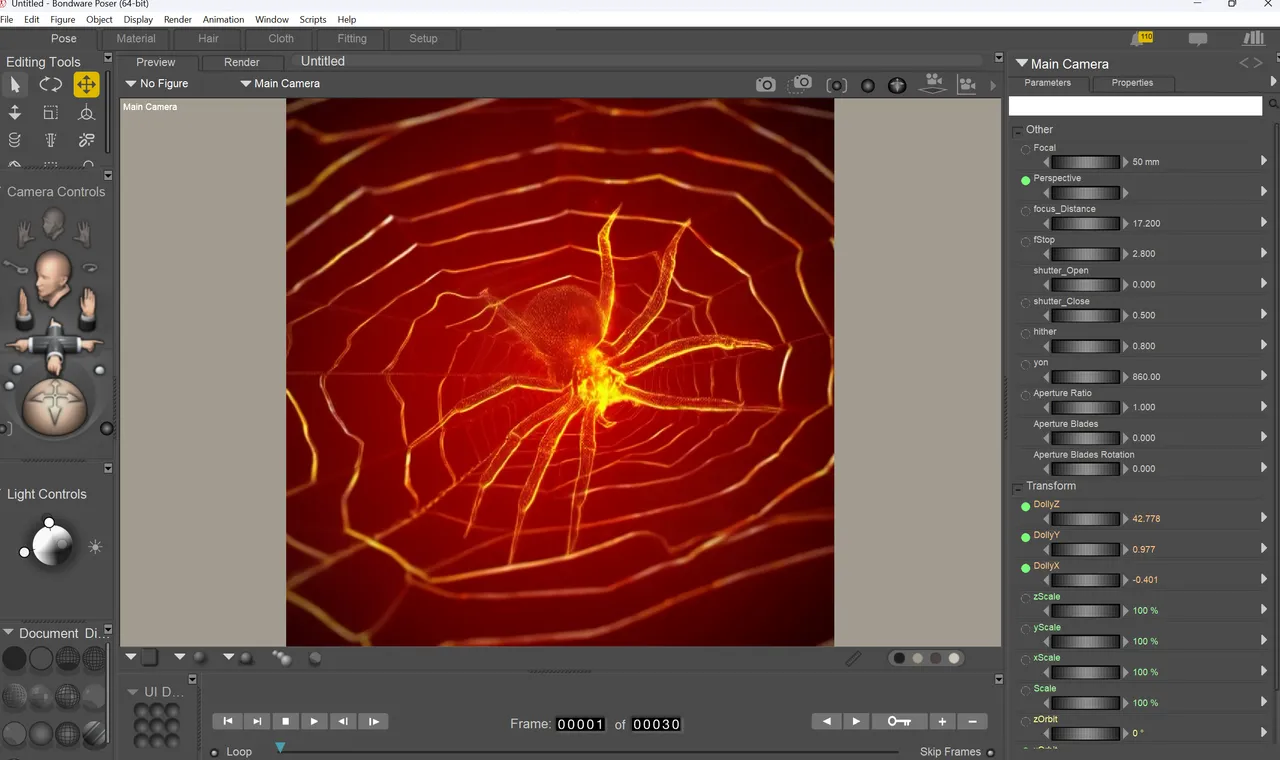
Task: Collapse the UI Dots panel triangle
Action: point(133,692)
